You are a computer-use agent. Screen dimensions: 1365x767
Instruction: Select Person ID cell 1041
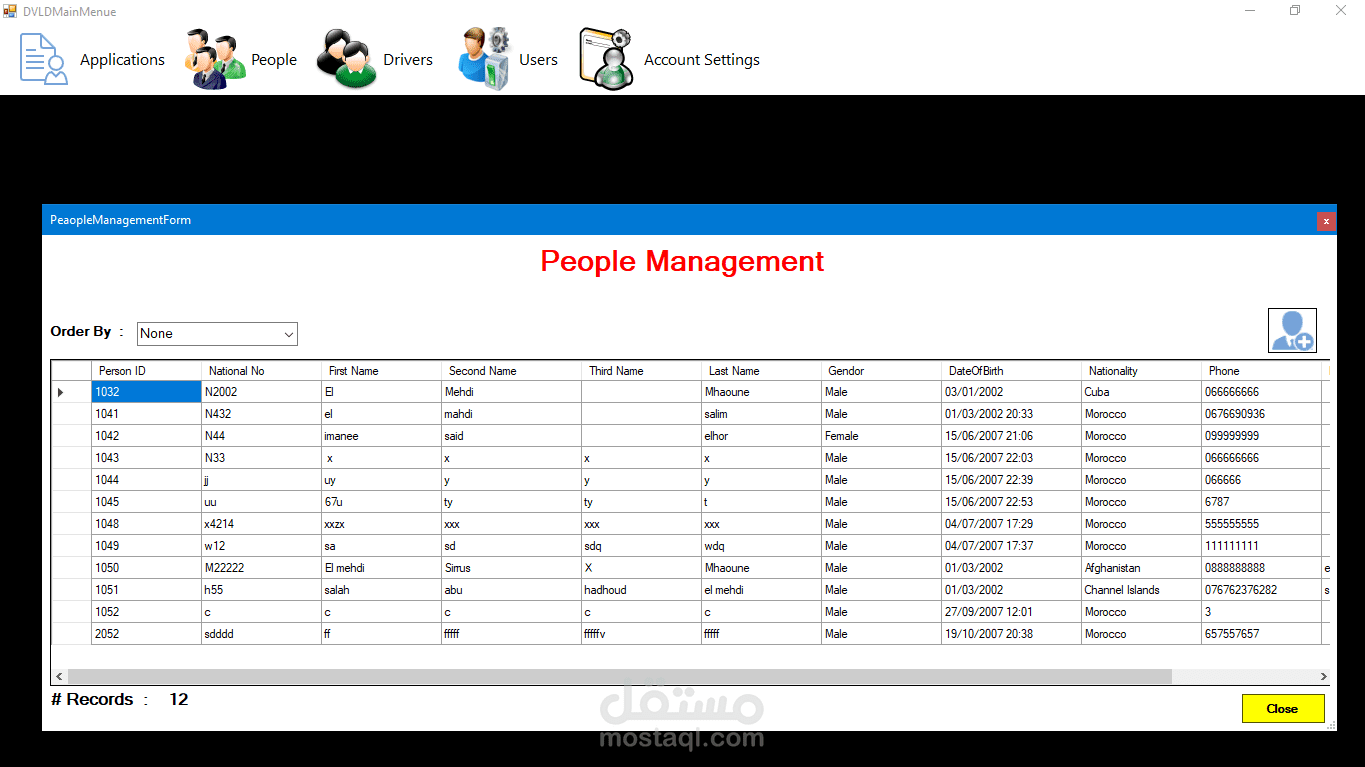[146, 414]
